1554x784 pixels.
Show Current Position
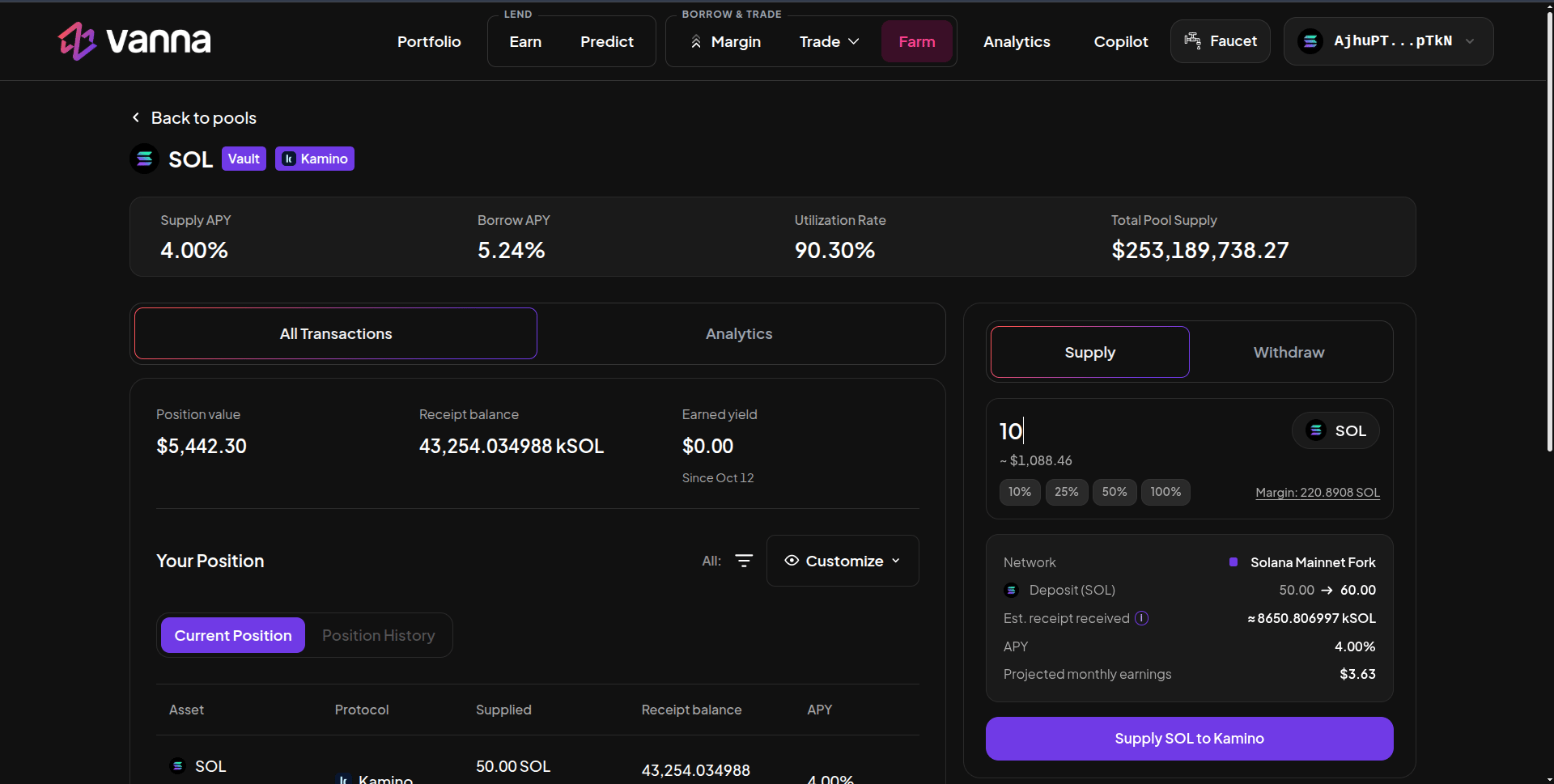click(233, 635)
